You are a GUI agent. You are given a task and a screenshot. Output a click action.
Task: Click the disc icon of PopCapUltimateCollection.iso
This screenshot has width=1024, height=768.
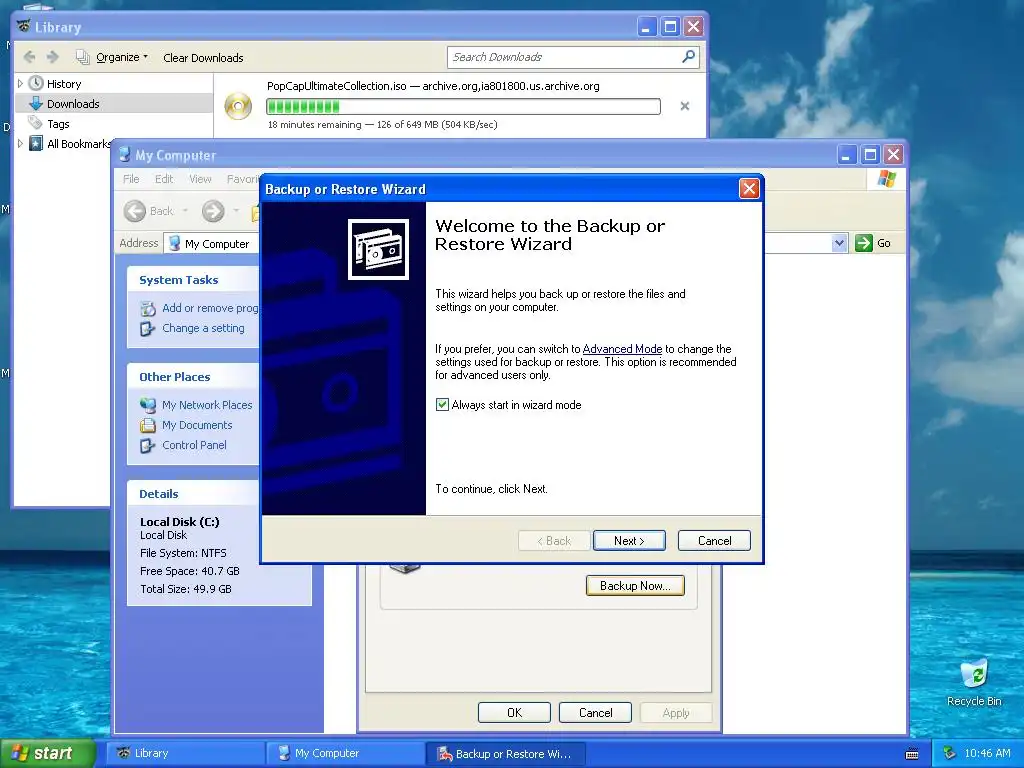click(x=238, y=106)
